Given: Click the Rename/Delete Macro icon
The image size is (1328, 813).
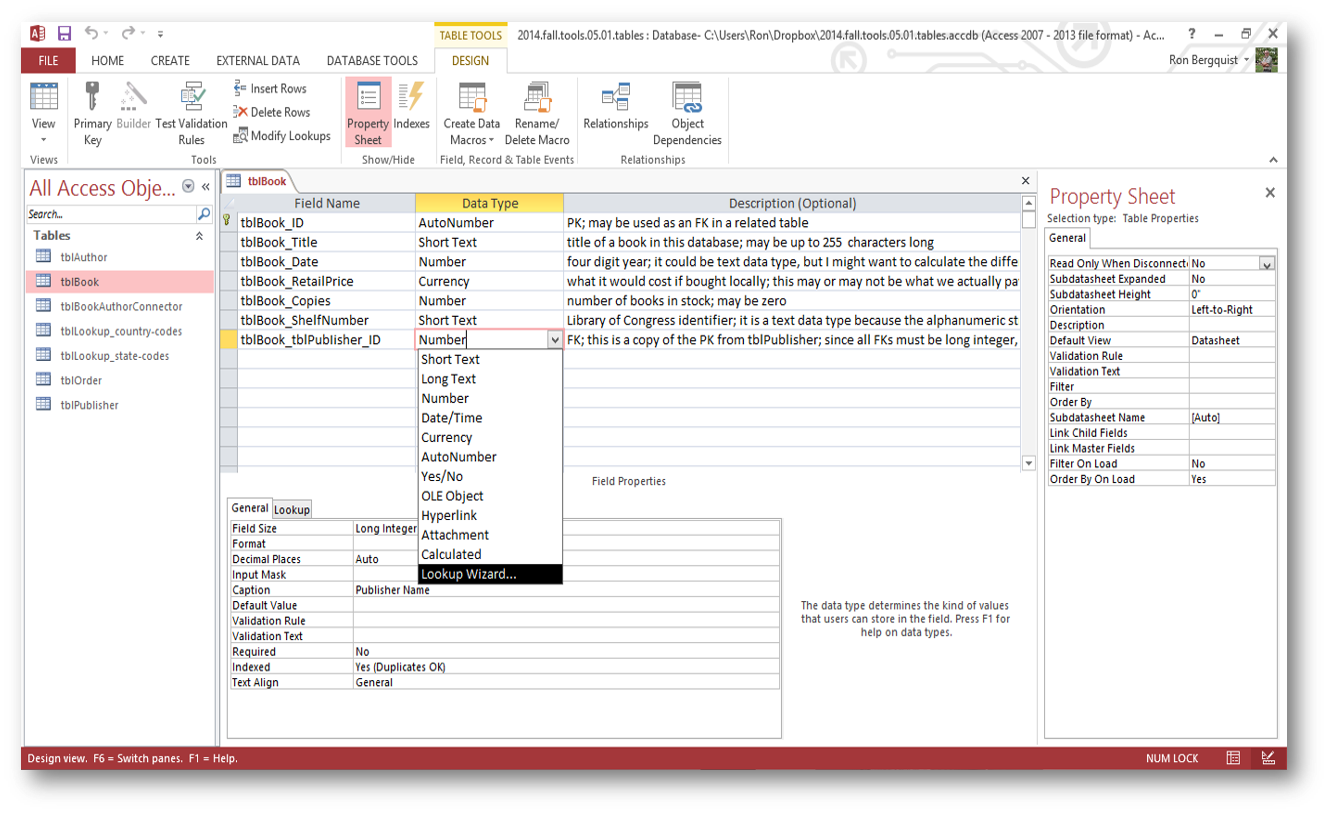Looking at the screenshot, I should click(x=537, y=99).
